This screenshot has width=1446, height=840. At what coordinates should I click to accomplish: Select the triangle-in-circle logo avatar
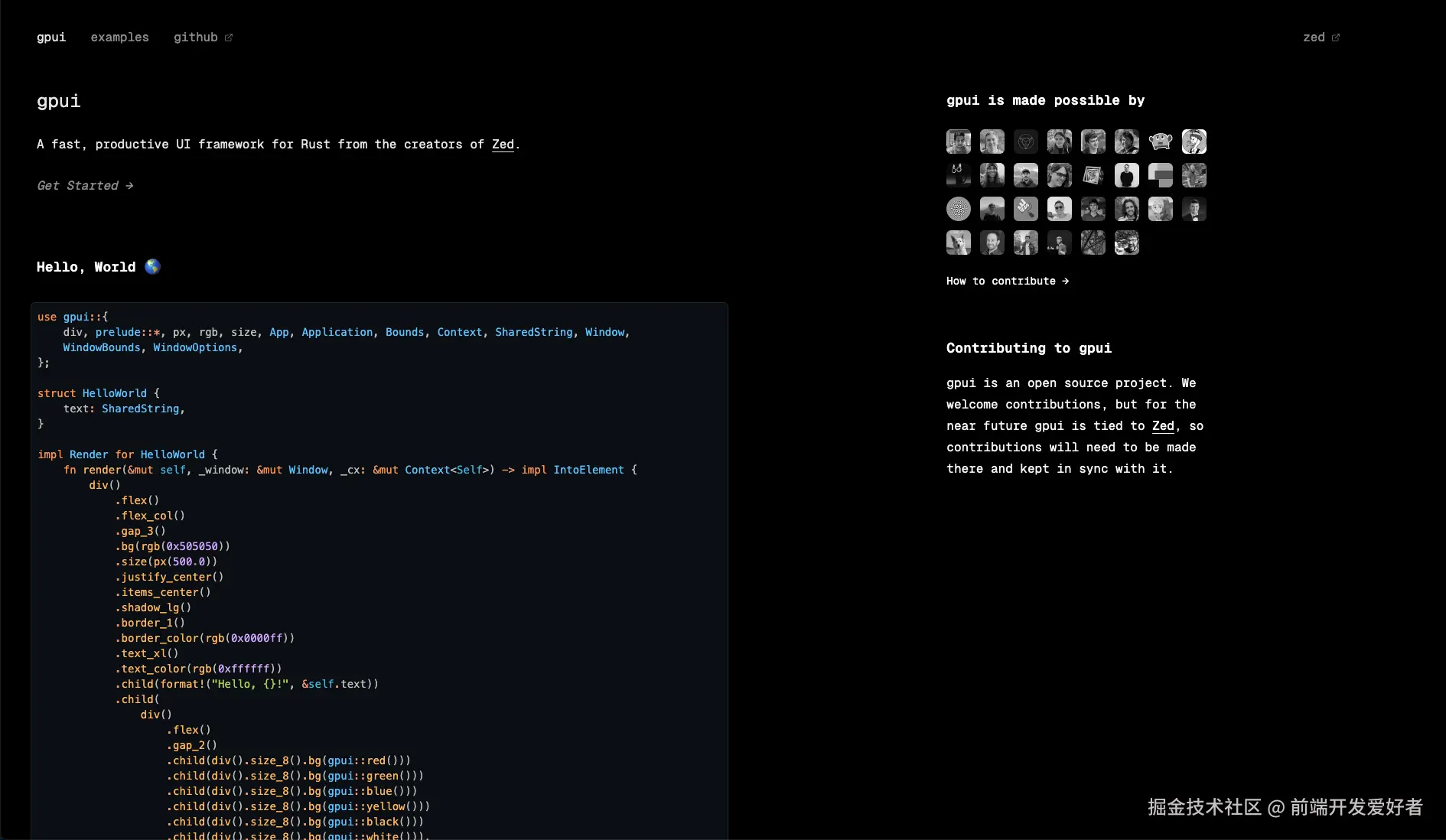click(x=1026, y=142)
